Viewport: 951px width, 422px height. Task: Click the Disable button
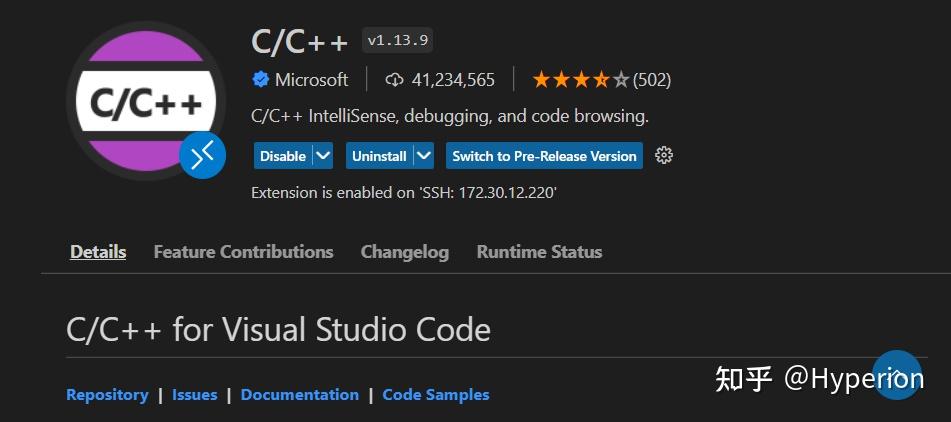tap(283, 156)
